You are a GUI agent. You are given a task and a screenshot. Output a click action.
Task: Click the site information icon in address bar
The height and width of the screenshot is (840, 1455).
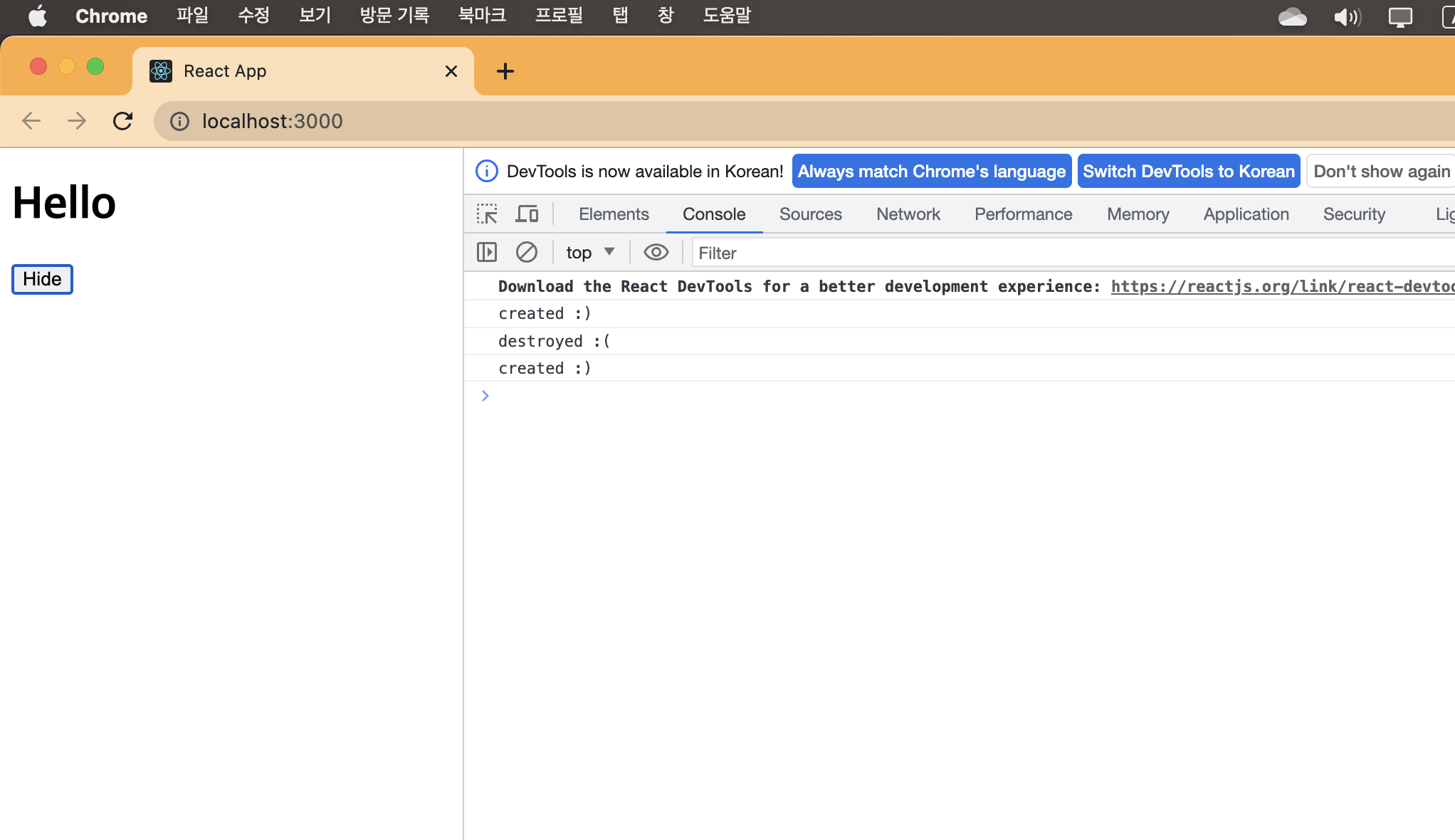click(180, 121)
